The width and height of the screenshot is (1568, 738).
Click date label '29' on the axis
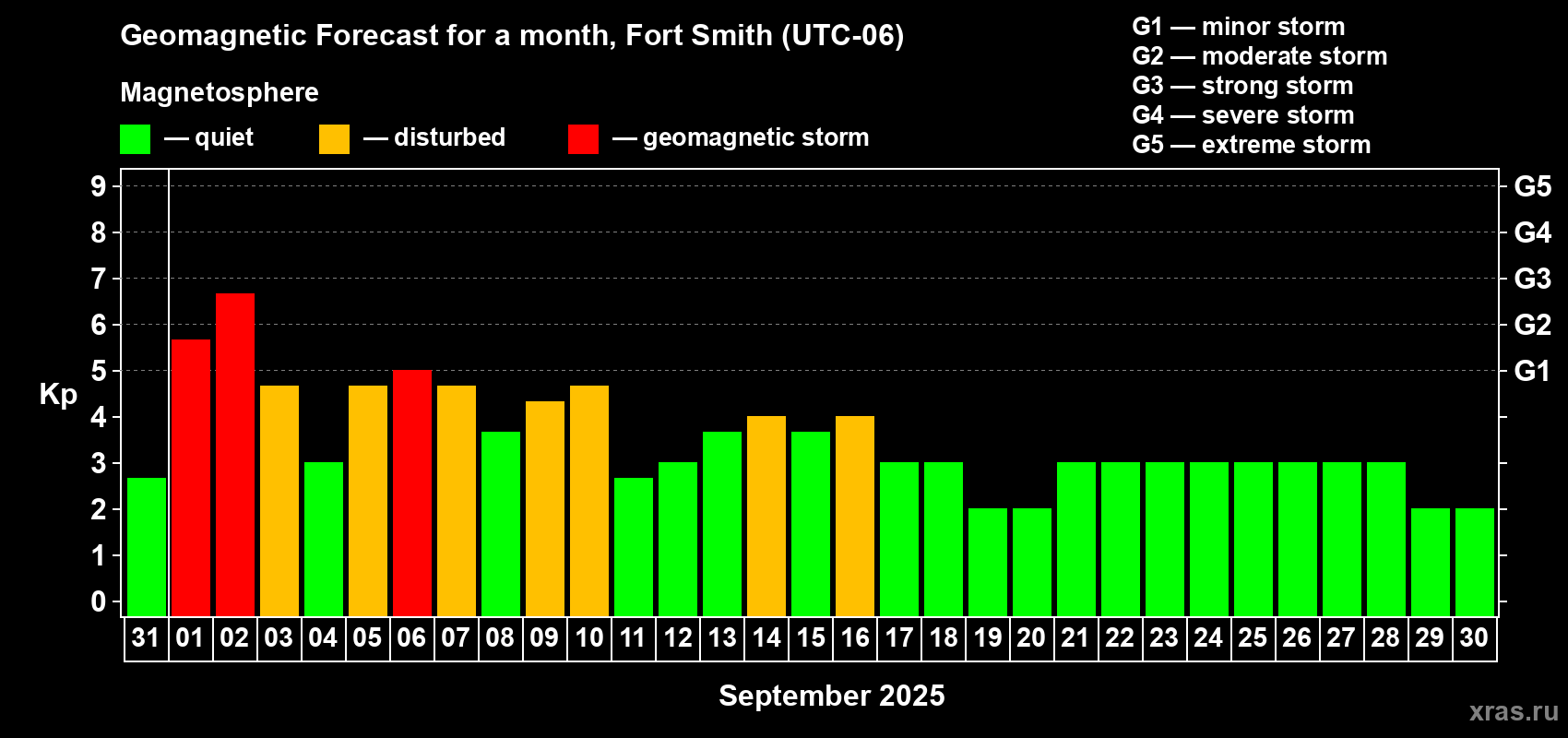click(1430, 638)
